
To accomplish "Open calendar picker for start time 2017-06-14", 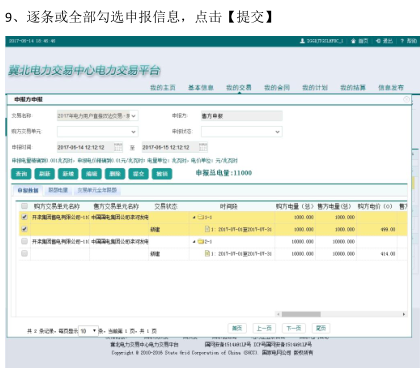I will click(118, 147).
